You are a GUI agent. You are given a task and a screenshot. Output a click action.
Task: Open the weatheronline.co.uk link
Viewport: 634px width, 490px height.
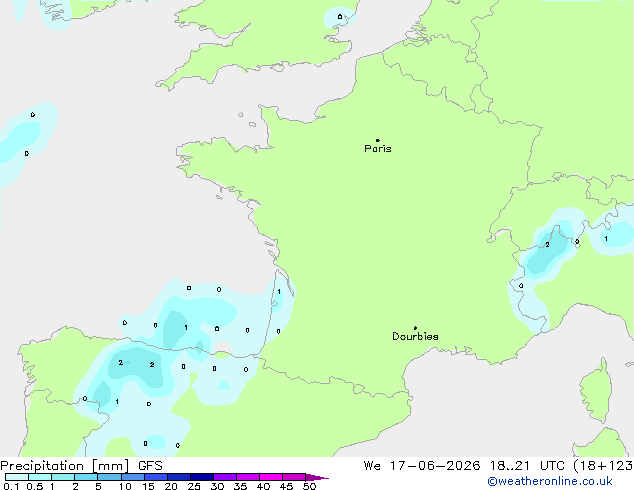point(550,481)
